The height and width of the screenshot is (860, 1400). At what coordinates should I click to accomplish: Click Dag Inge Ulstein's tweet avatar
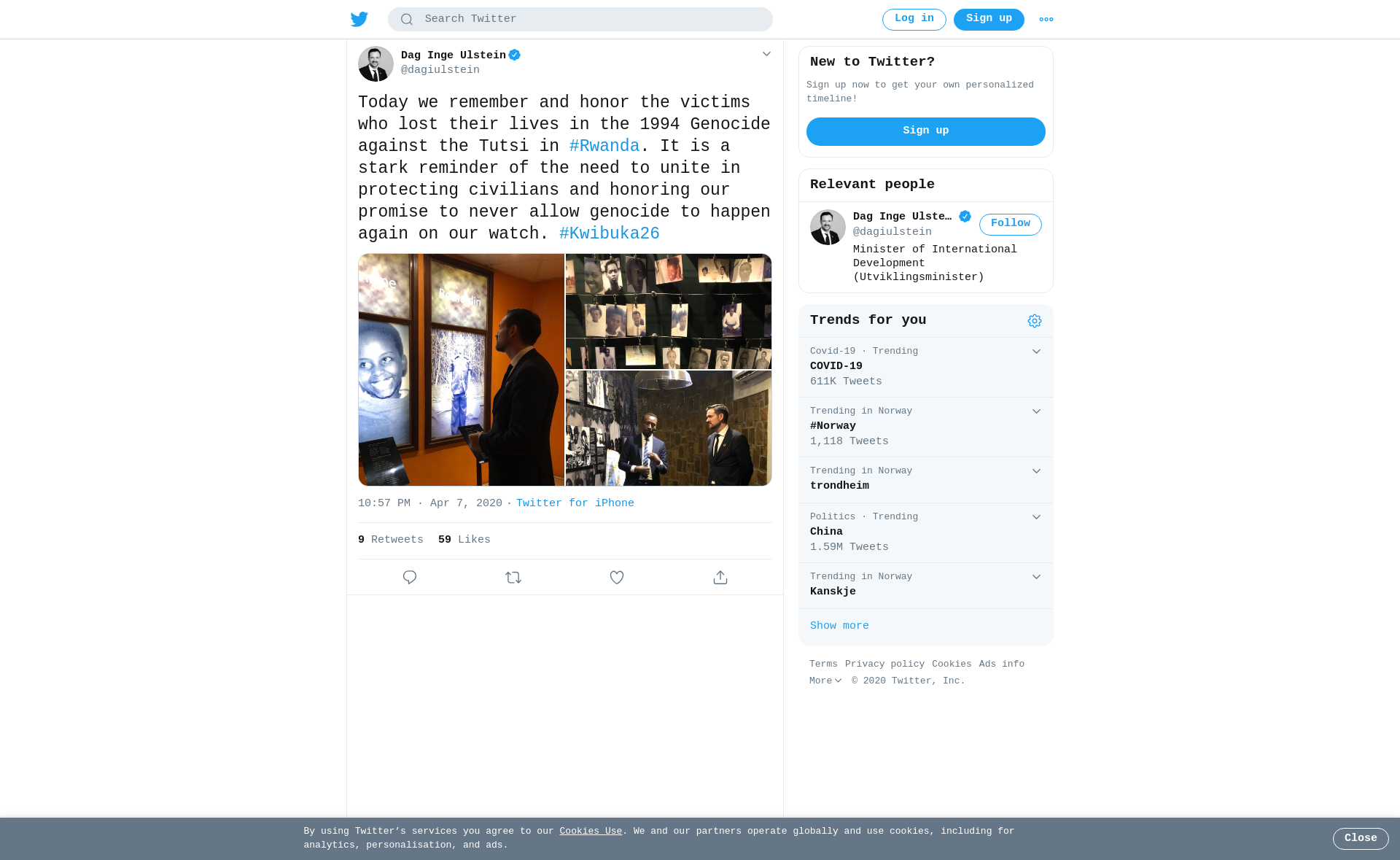click(376, 64)
